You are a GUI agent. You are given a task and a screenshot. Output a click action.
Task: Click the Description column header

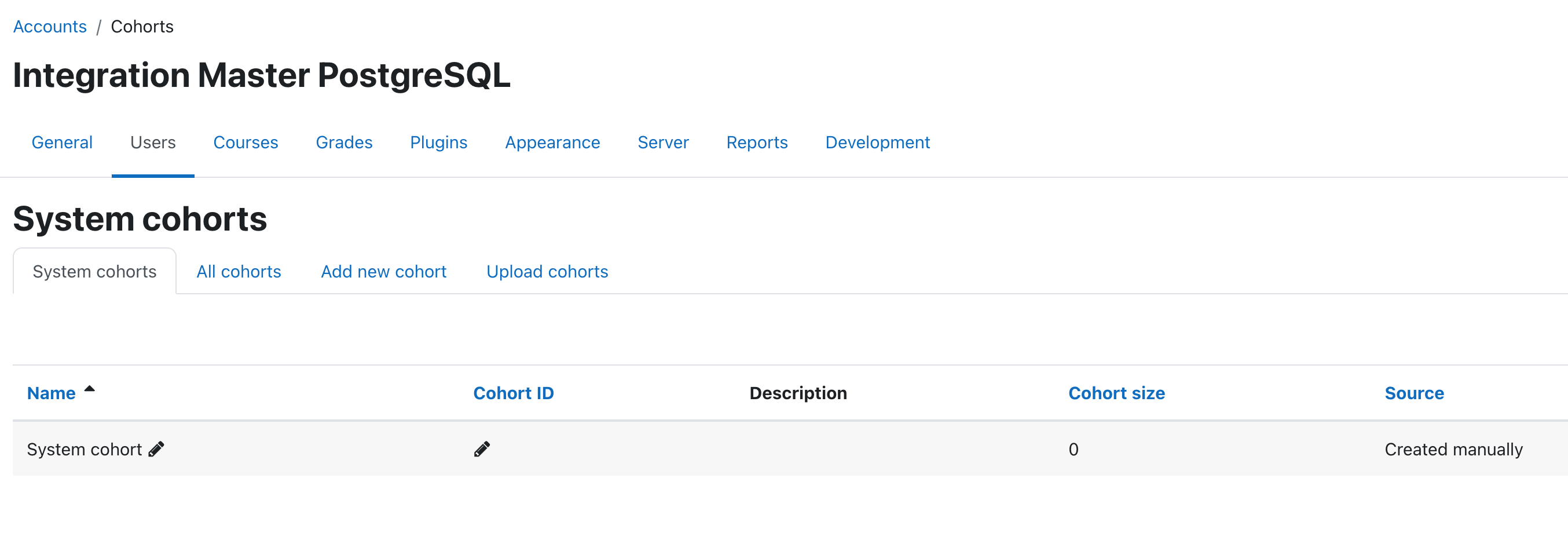[x=798, y=393]
